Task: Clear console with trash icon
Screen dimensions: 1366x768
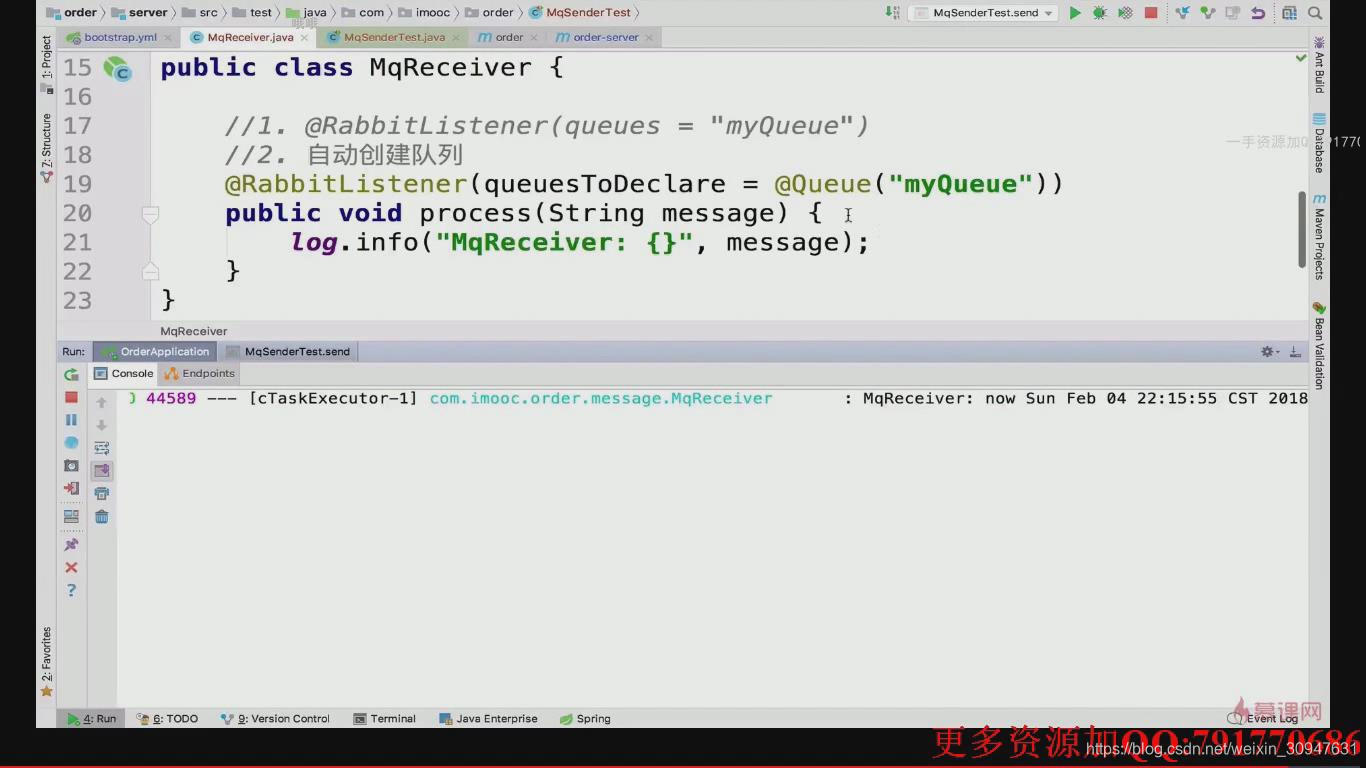Action: [x=101, y=517]
